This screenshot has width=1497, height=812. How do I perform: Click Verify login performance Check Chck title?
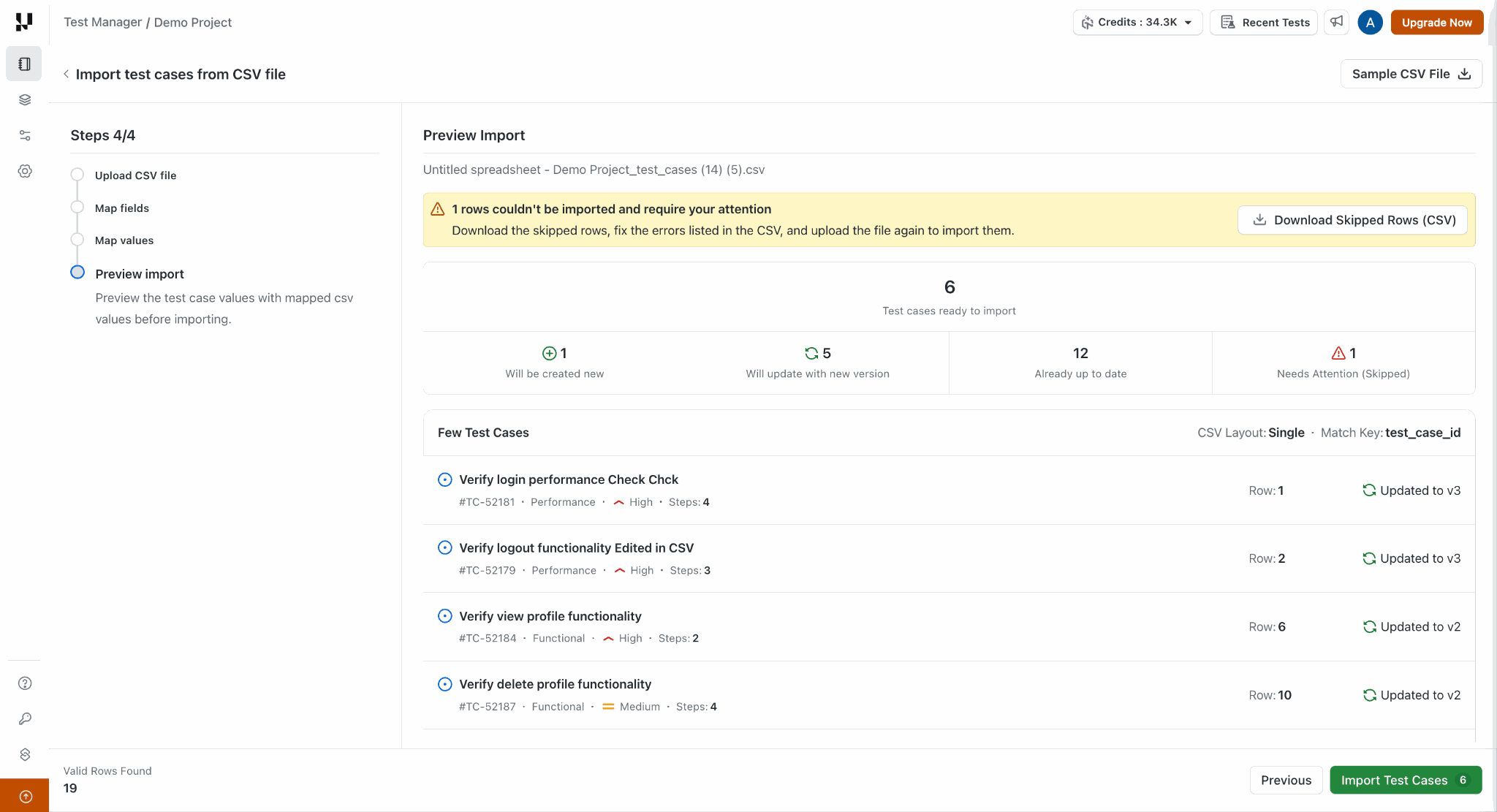(x=568, y=479)
